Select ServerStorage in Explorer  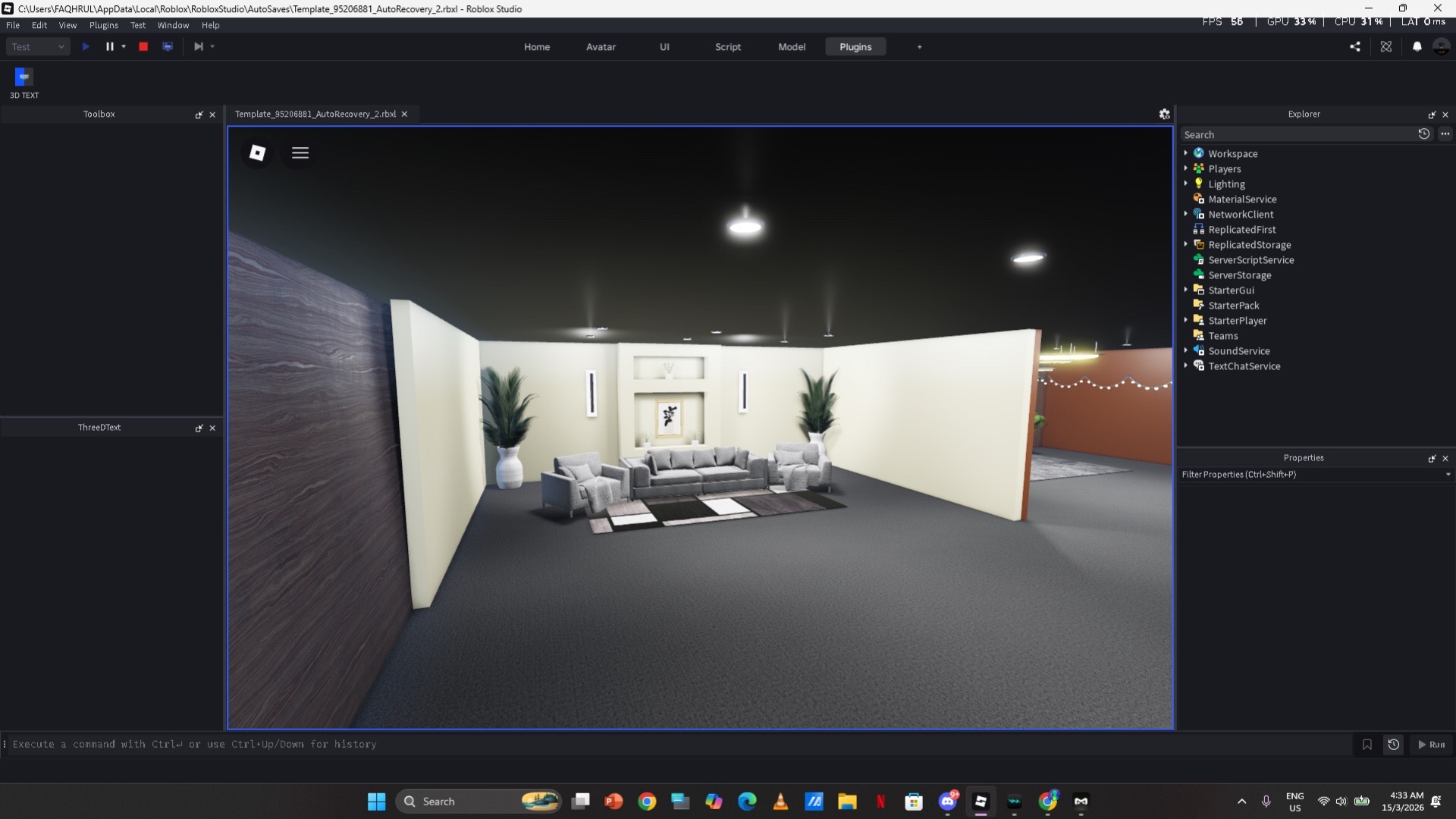[1240, 275]
